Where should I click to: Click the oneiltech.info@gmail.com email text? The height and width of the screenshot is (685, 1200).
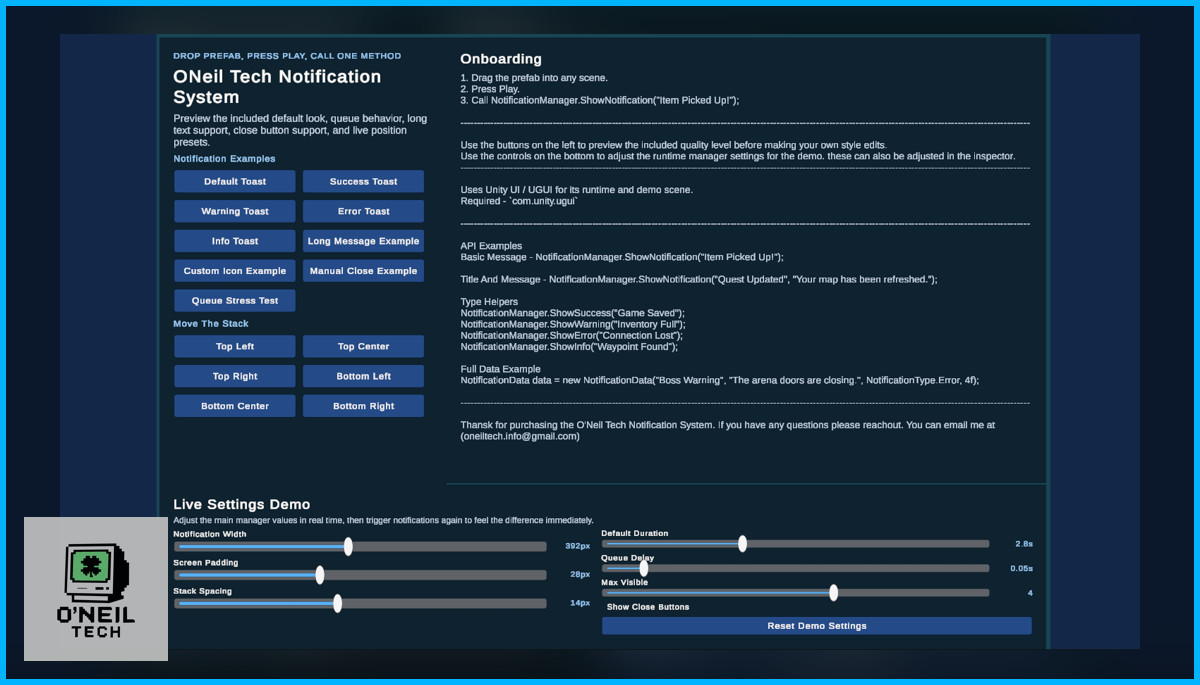pos(520,436)
